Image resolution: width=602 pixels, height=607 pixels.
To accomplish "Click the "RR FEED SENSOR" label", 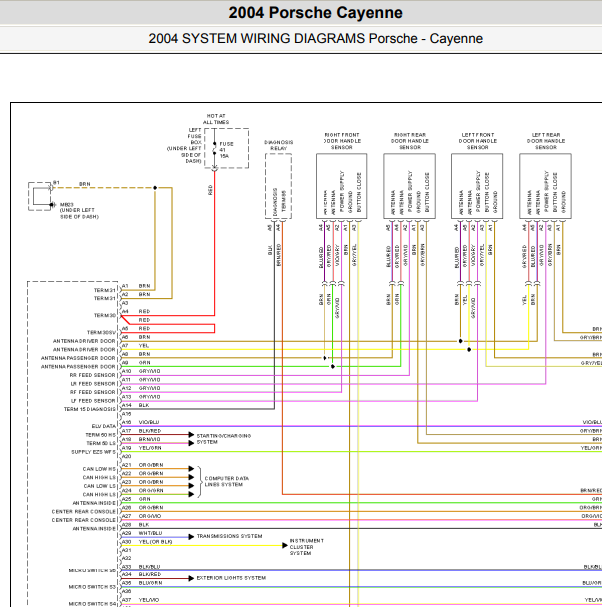I will [x=93, y=375].
